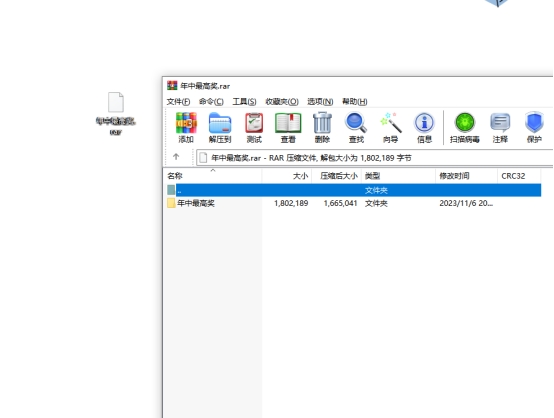The width and height of the screenshot is (554, 418).
Task: Click the 保护 (Protect) shield icon
Action: coord(534,128)
